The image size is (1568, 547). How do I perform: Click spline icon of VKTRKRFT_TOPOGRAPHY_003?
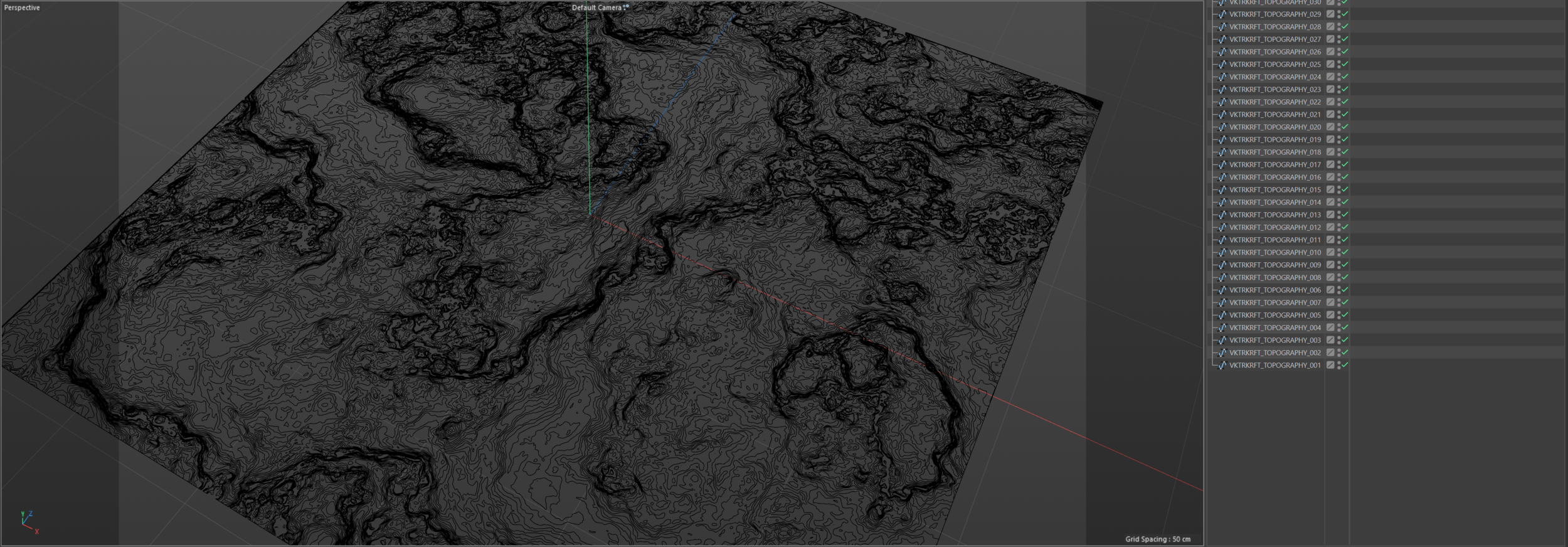pos(1222,341)
